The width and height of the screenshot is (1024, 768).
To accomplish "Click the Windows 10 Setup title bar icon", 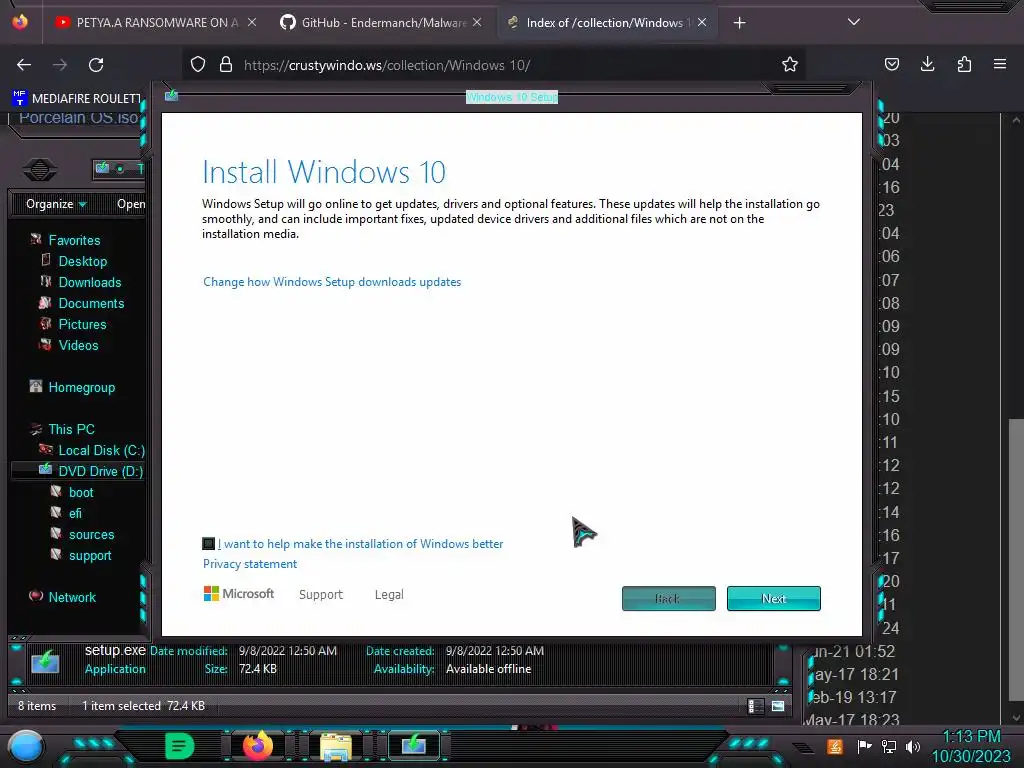I will tap(171, 96).
